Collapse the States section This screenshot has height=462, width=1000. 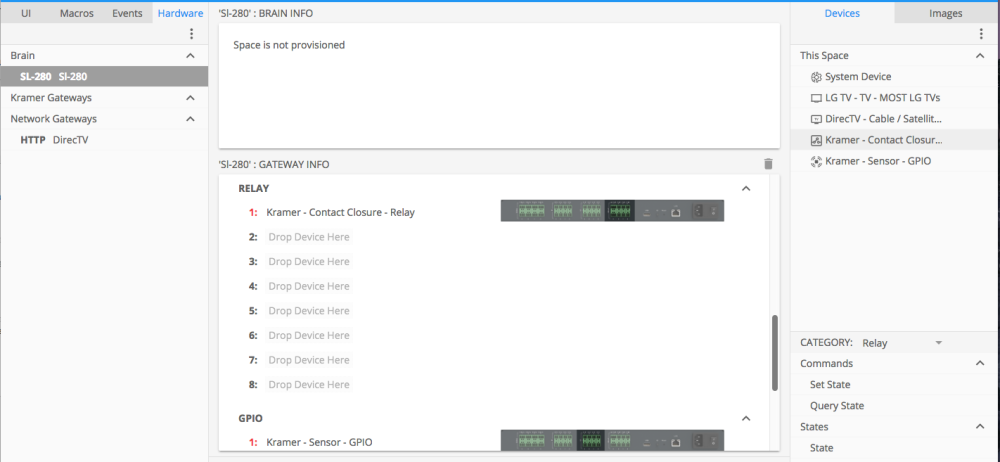[980, 427]
